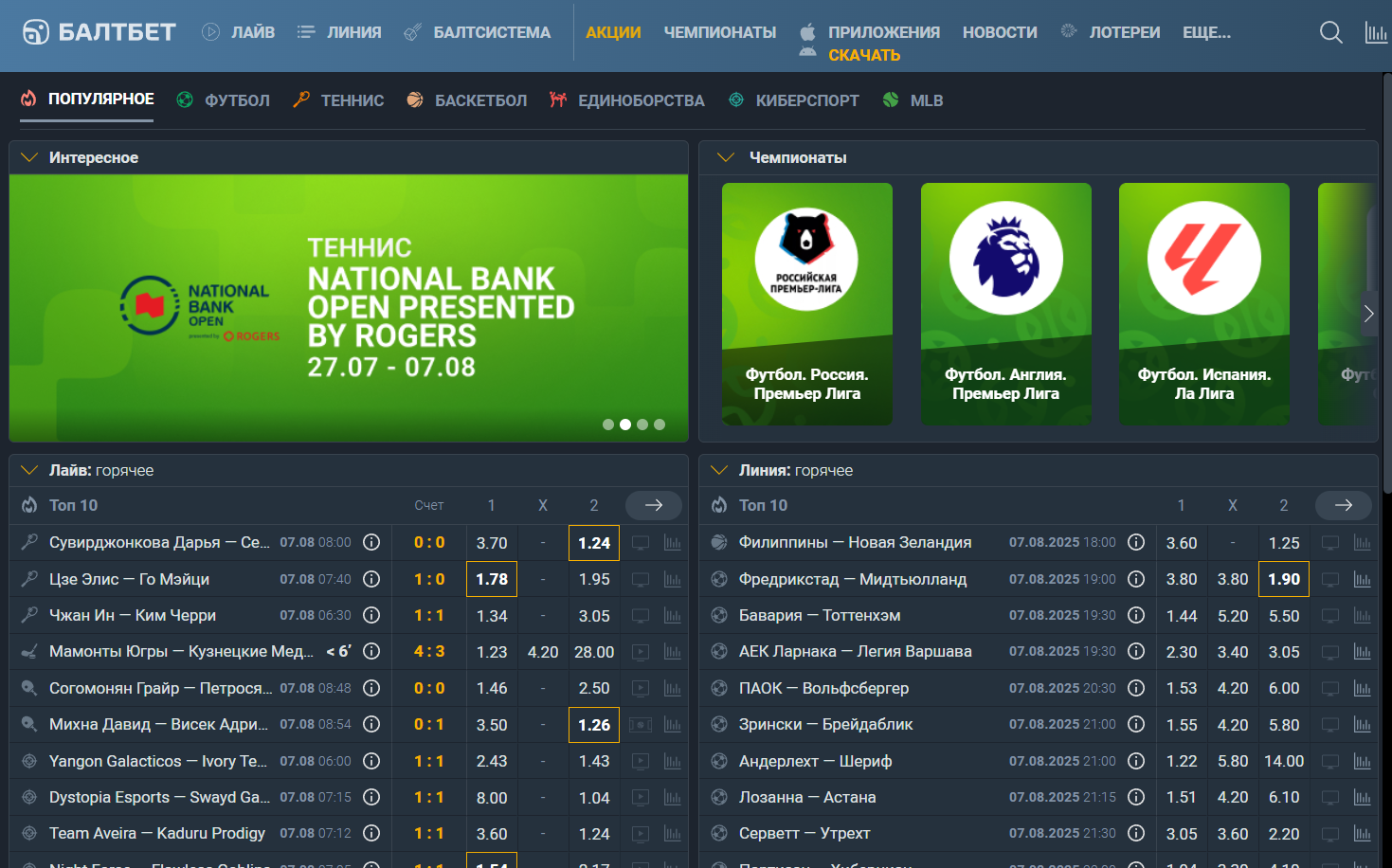Collapse the Чемпионаты section
The width and height of the screenshot is (1392, 868).
tap(726, 157)
